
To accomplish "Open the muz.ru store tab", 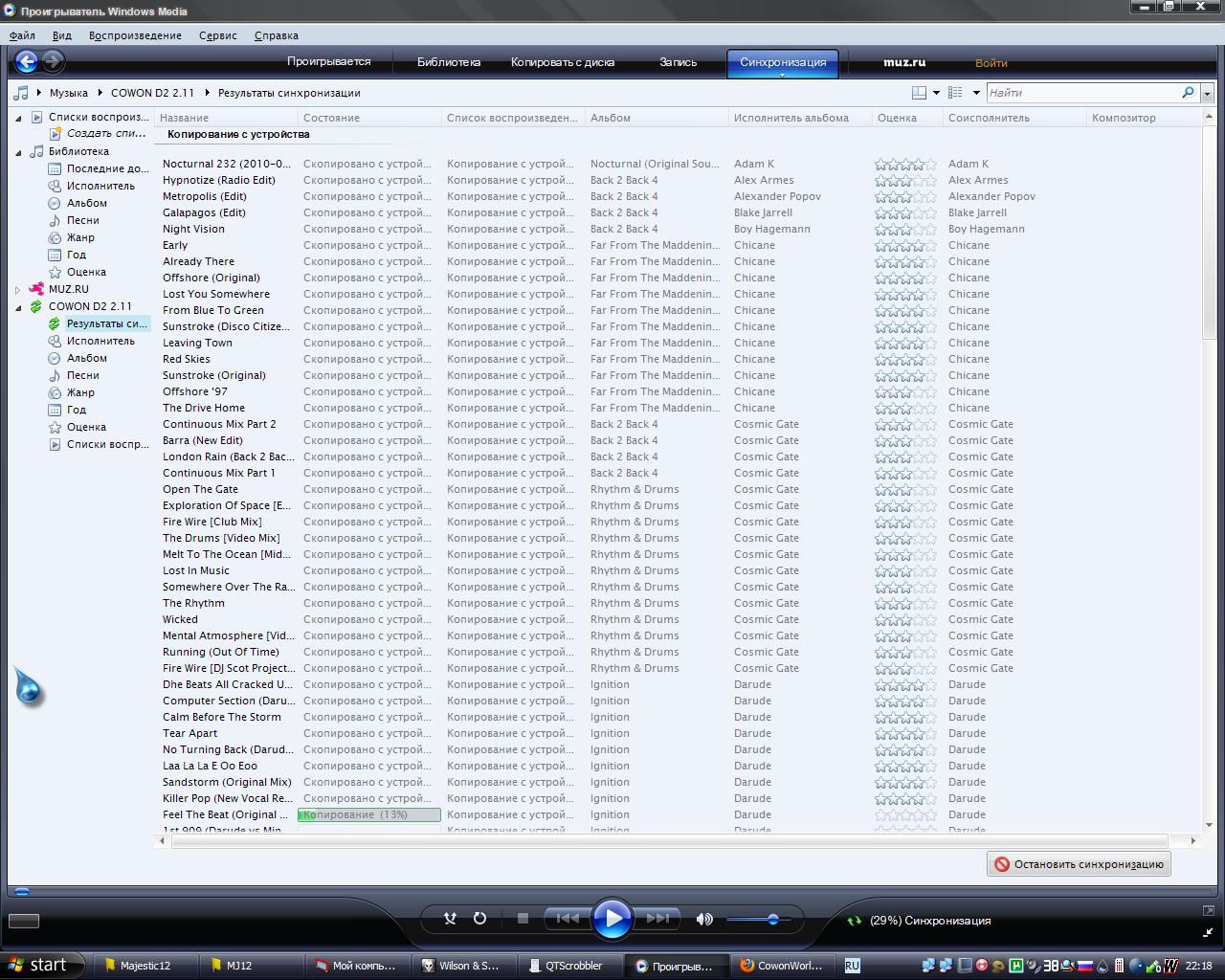I will 904,62.
